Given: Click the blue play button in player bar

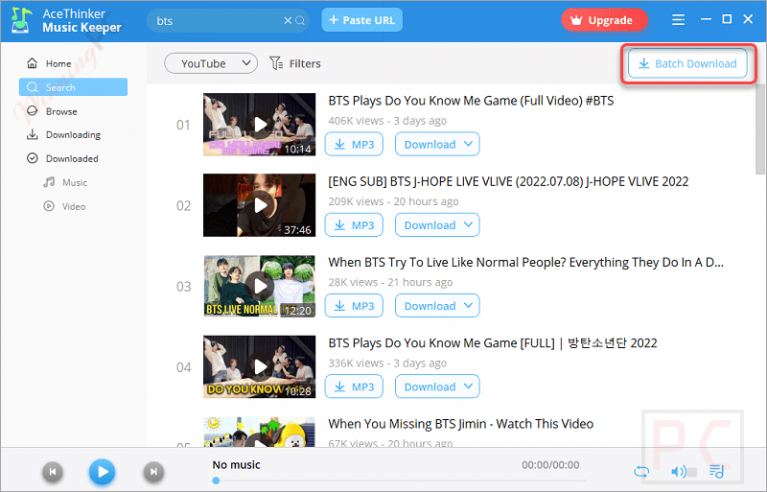Looking at the screenshot, I should 102,472.
